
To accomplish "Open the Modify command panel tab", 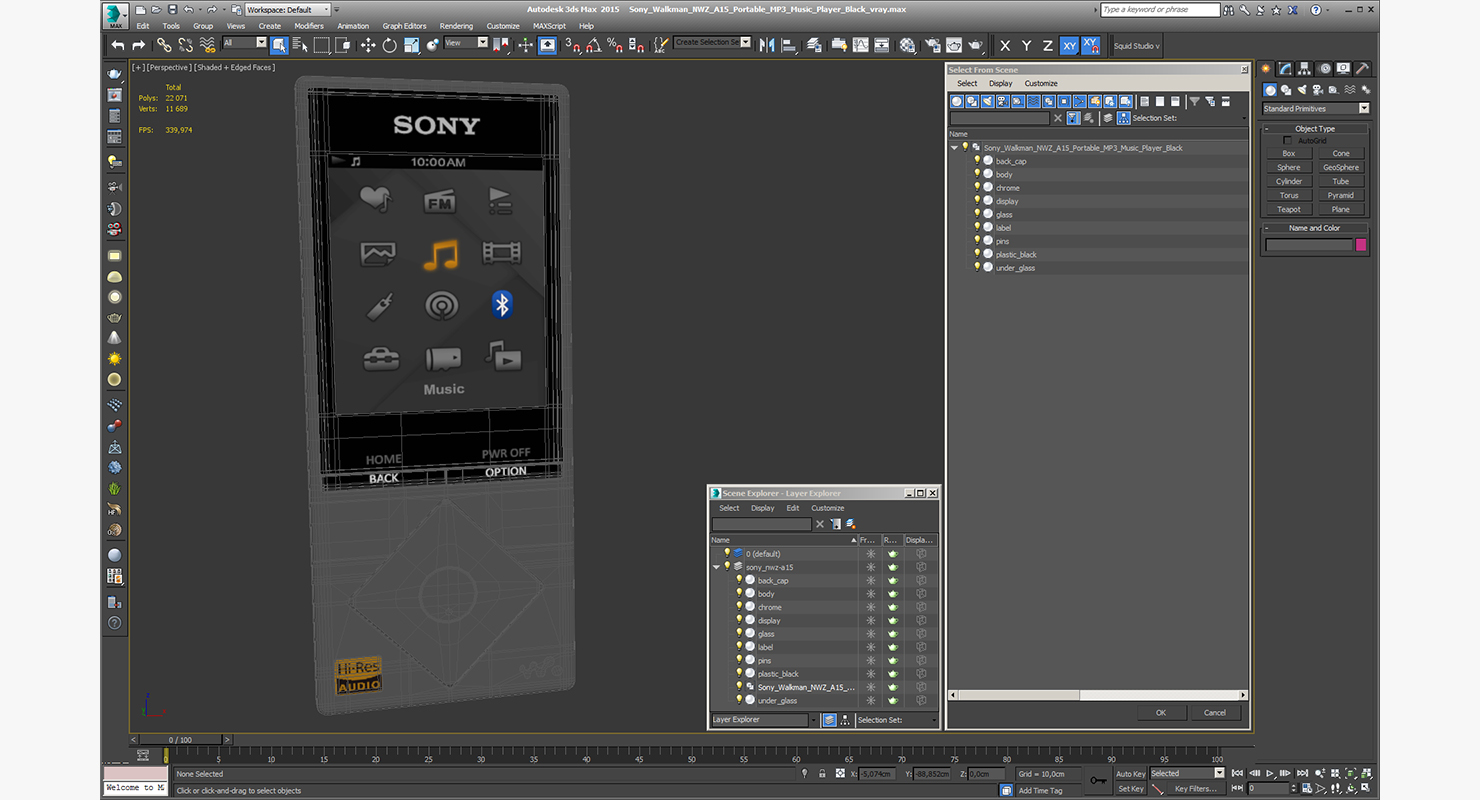I will click(x=1285, y=69).
